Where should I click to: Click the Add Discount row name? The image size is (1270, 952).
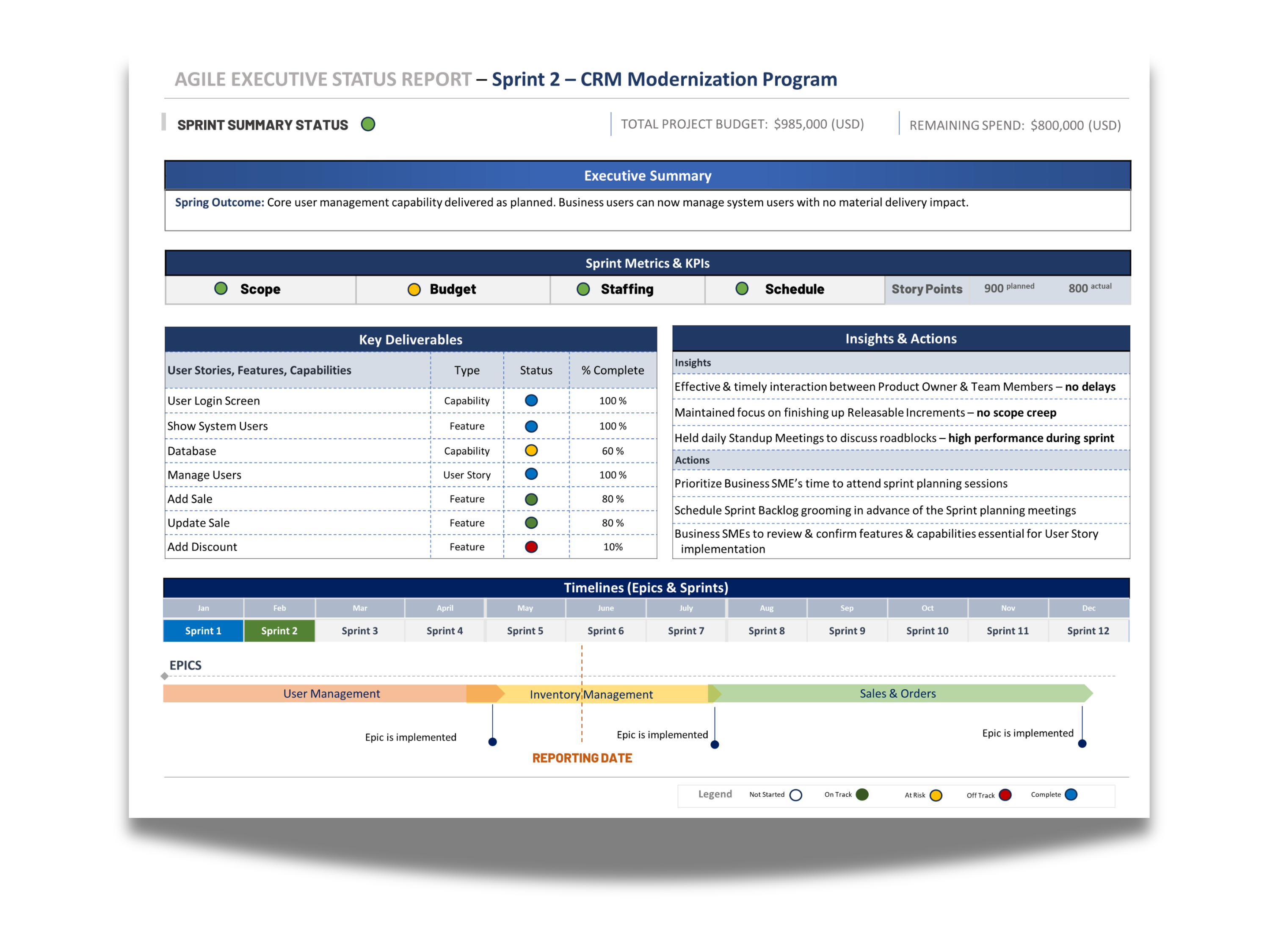[202, 547]
